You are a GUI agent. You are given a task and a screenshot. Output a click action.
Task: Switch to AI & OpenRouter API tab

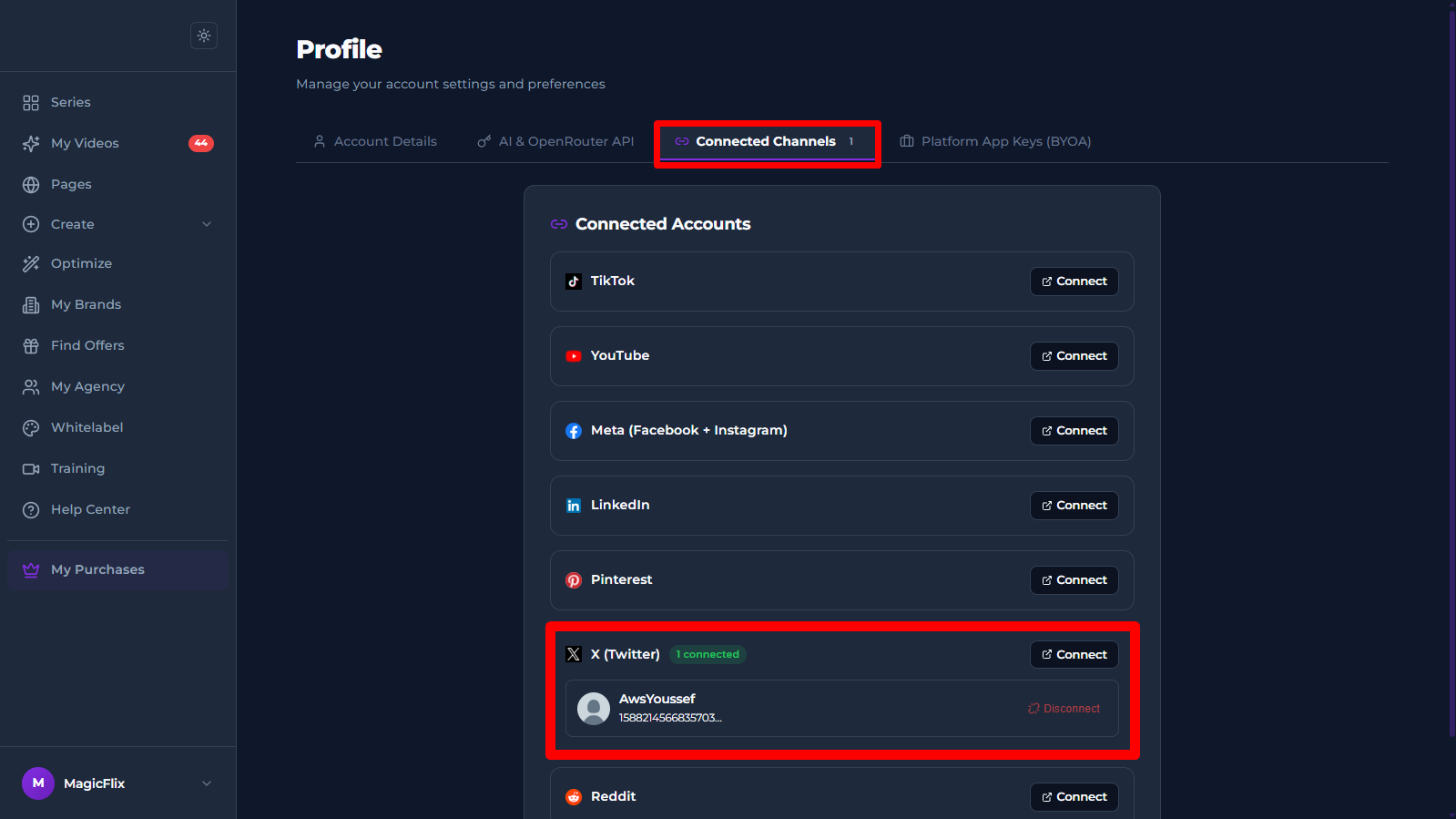(x=555, y=141)
